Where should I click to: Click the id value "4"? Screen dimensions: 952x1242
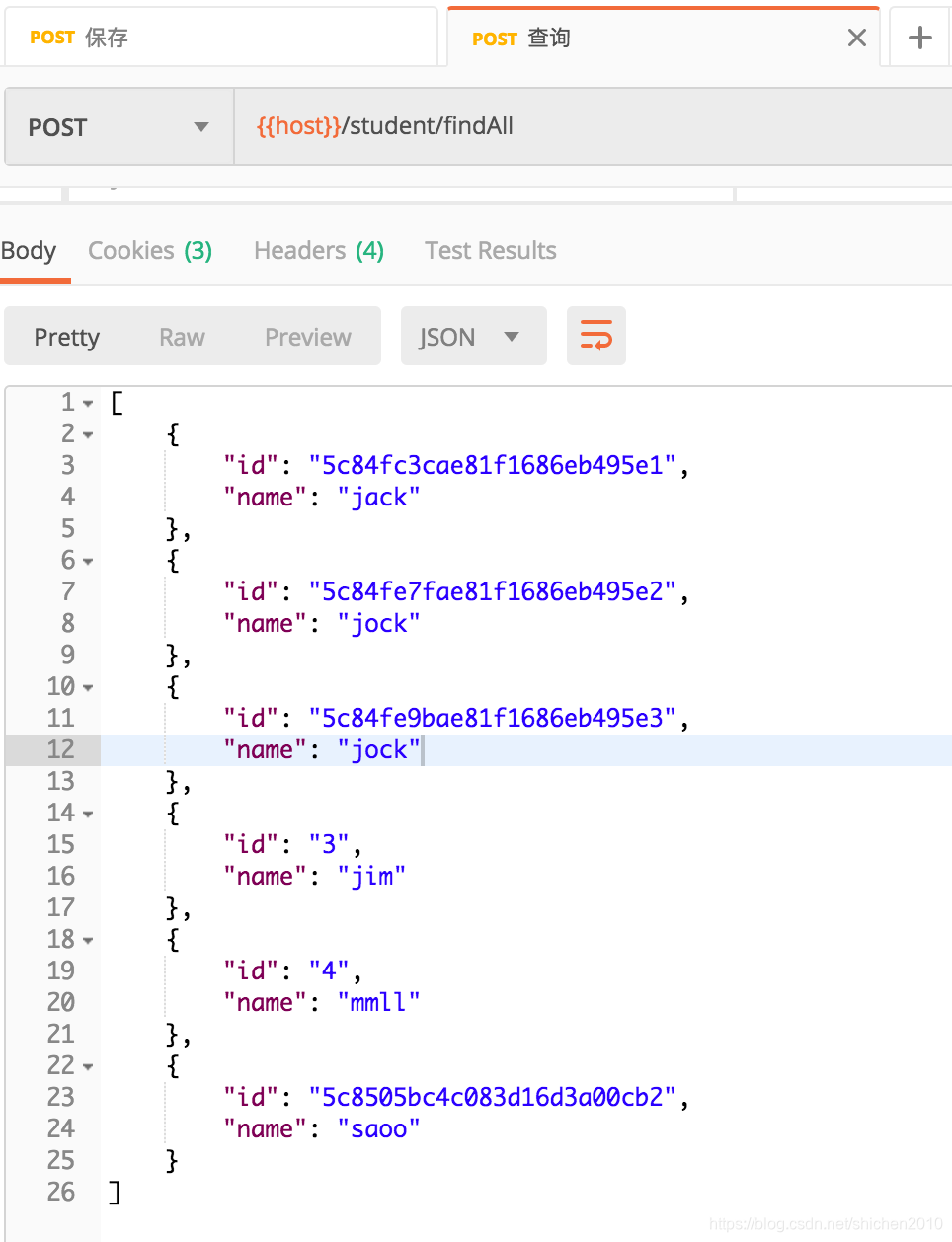coord(329,970)
